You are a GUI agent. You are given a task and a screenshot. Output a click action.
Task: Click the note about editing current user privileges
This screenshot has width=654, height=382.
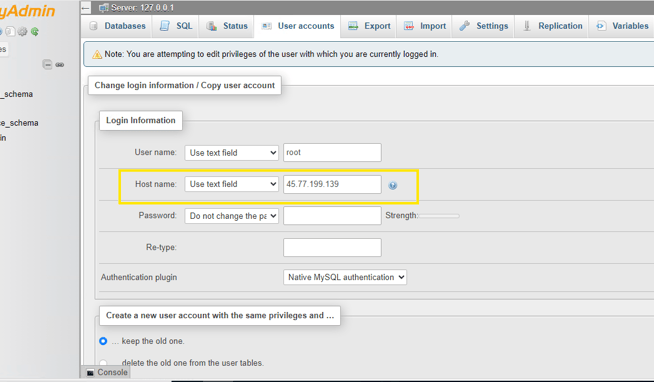pyautogui.click(x=271, y=54)
